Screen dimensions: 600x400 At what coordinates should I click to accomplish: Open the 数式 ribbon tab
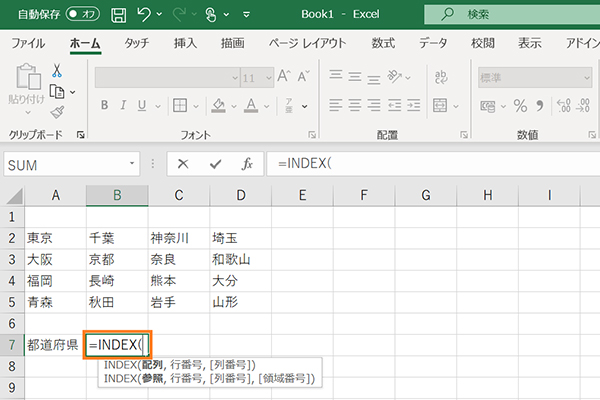point(383,43)
